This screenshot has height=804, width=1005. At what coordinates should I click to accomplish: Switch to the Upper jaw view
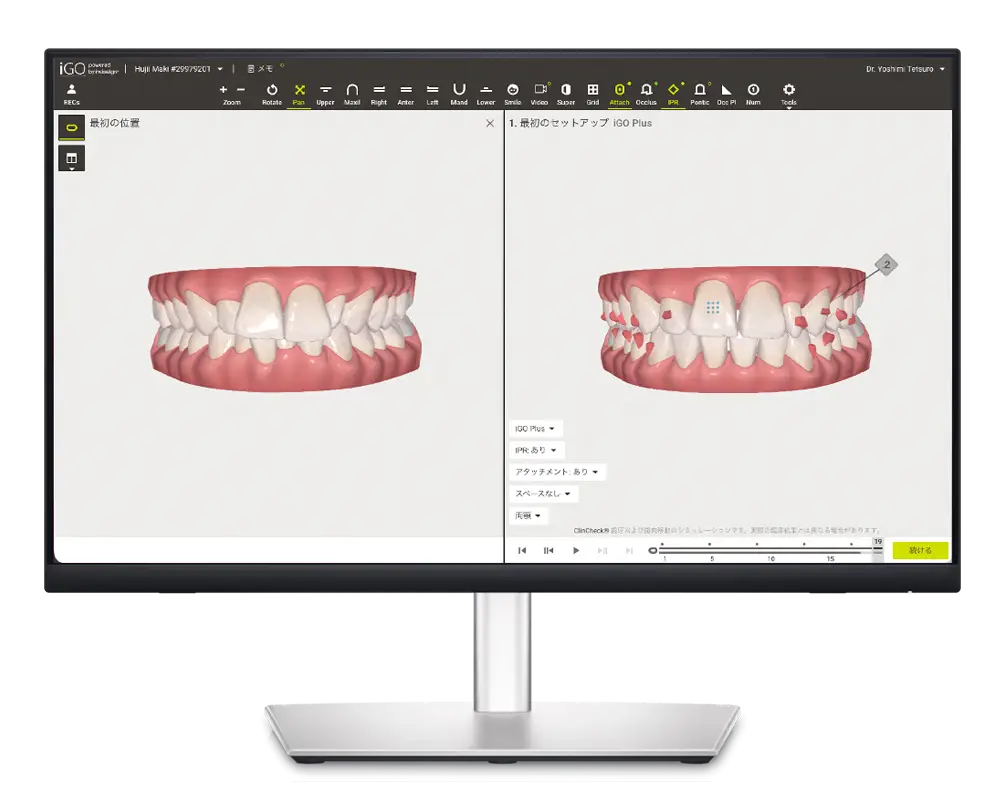point(326,94)
